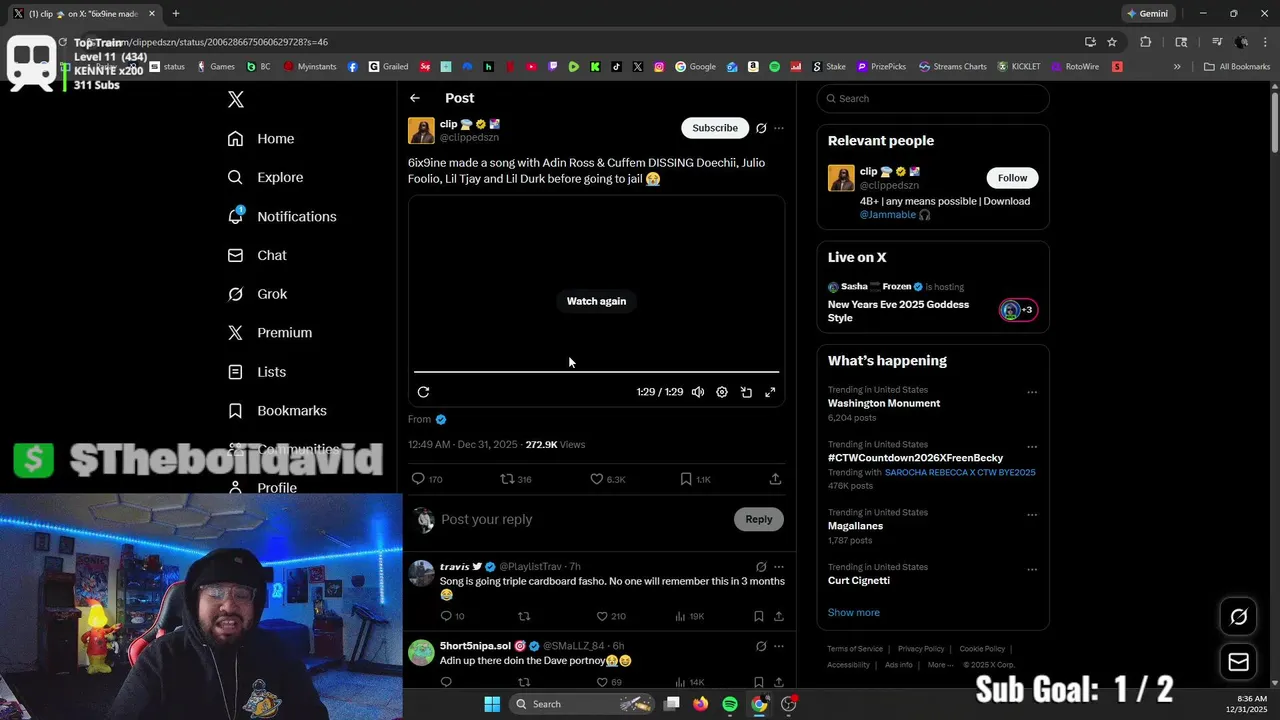This screenshot has width=1280, height=720.
Task: Enable picture-in-picture for the video
Action: coord(746,392)
